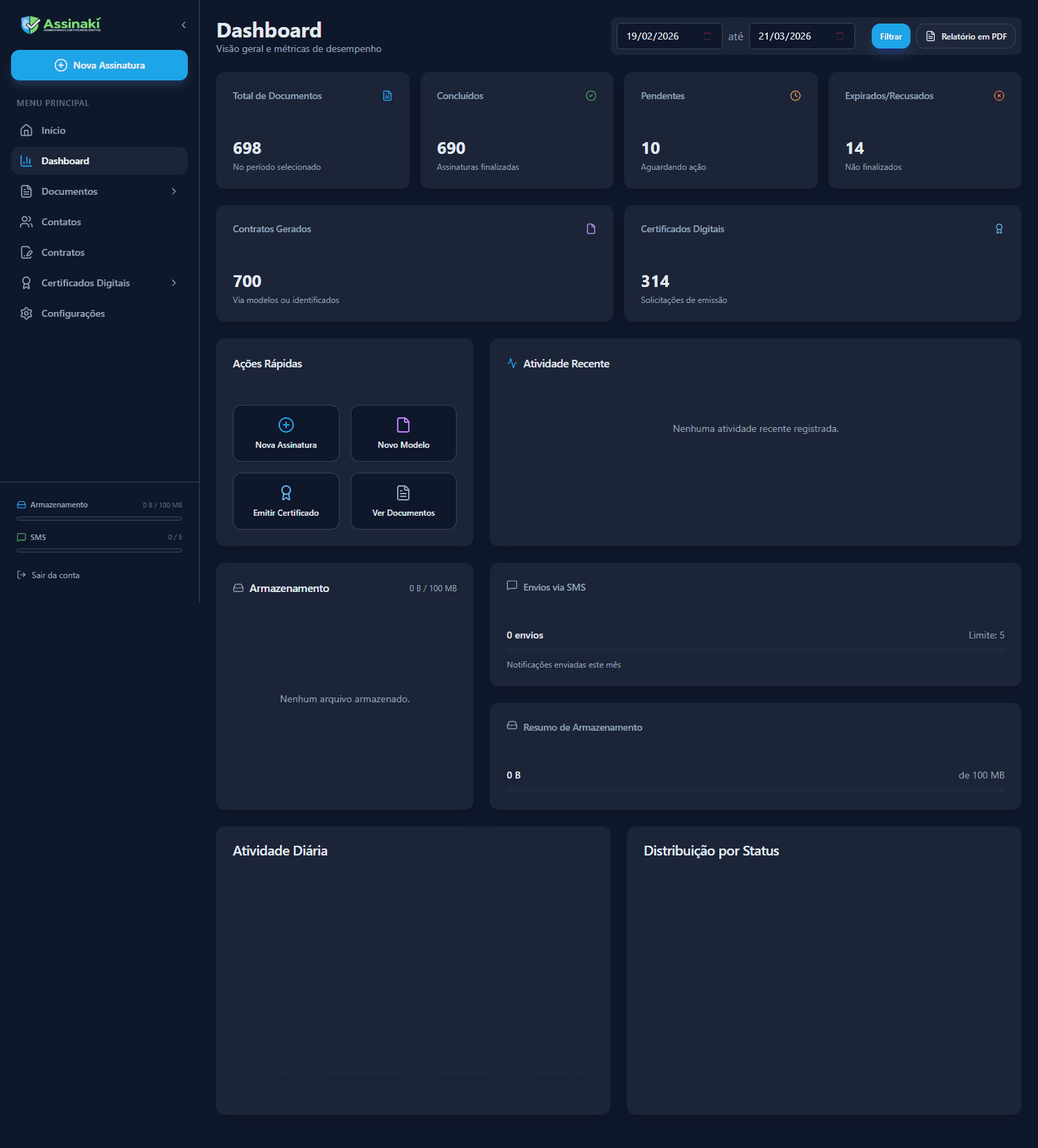Click the Ver Documentos quick action tile
Viewport: 1038px width, 1148px height.
[403, 501]
